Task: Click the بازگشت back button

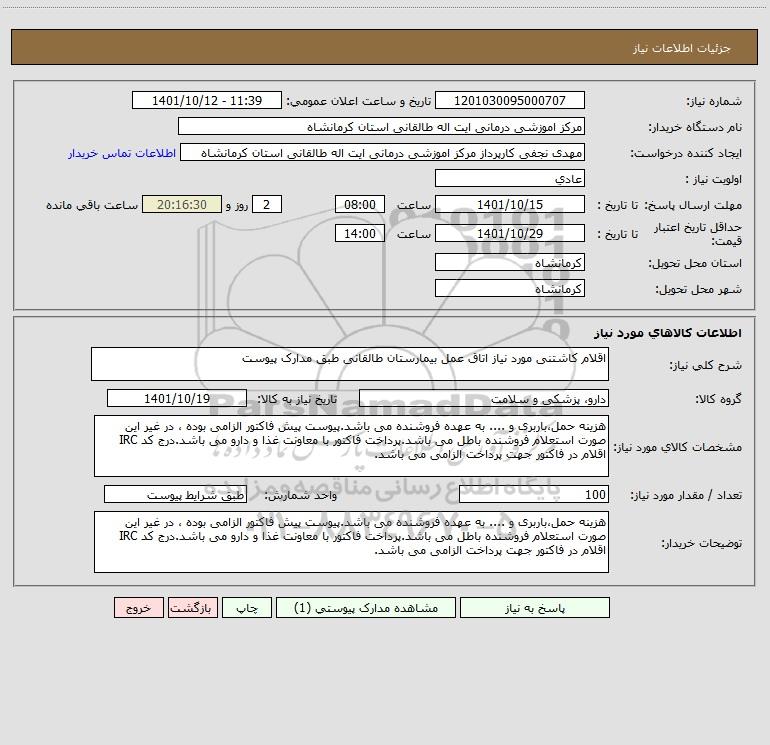Action: [192, 608]
